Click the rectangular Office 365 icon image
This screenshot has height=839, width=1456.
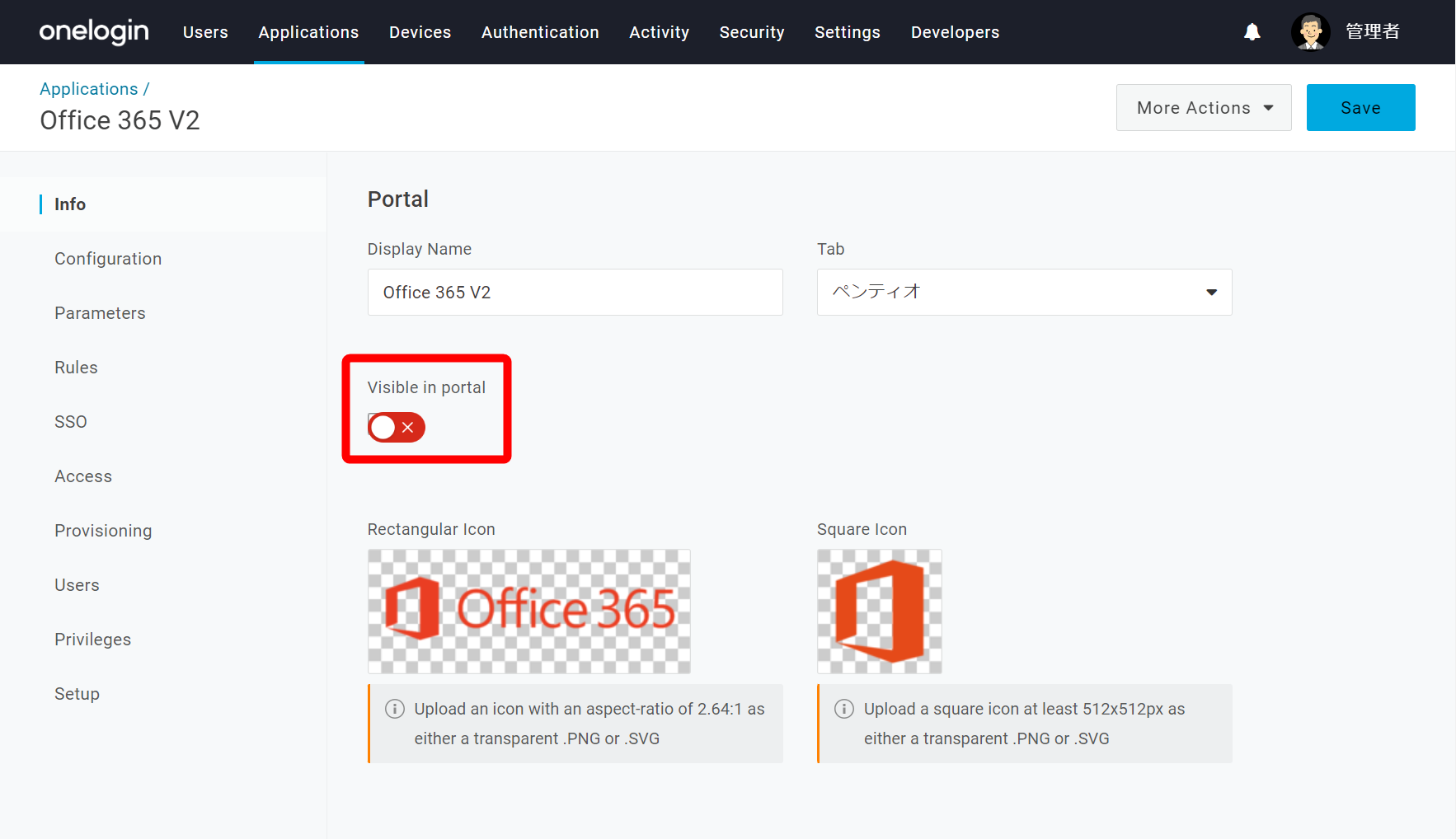529,612
